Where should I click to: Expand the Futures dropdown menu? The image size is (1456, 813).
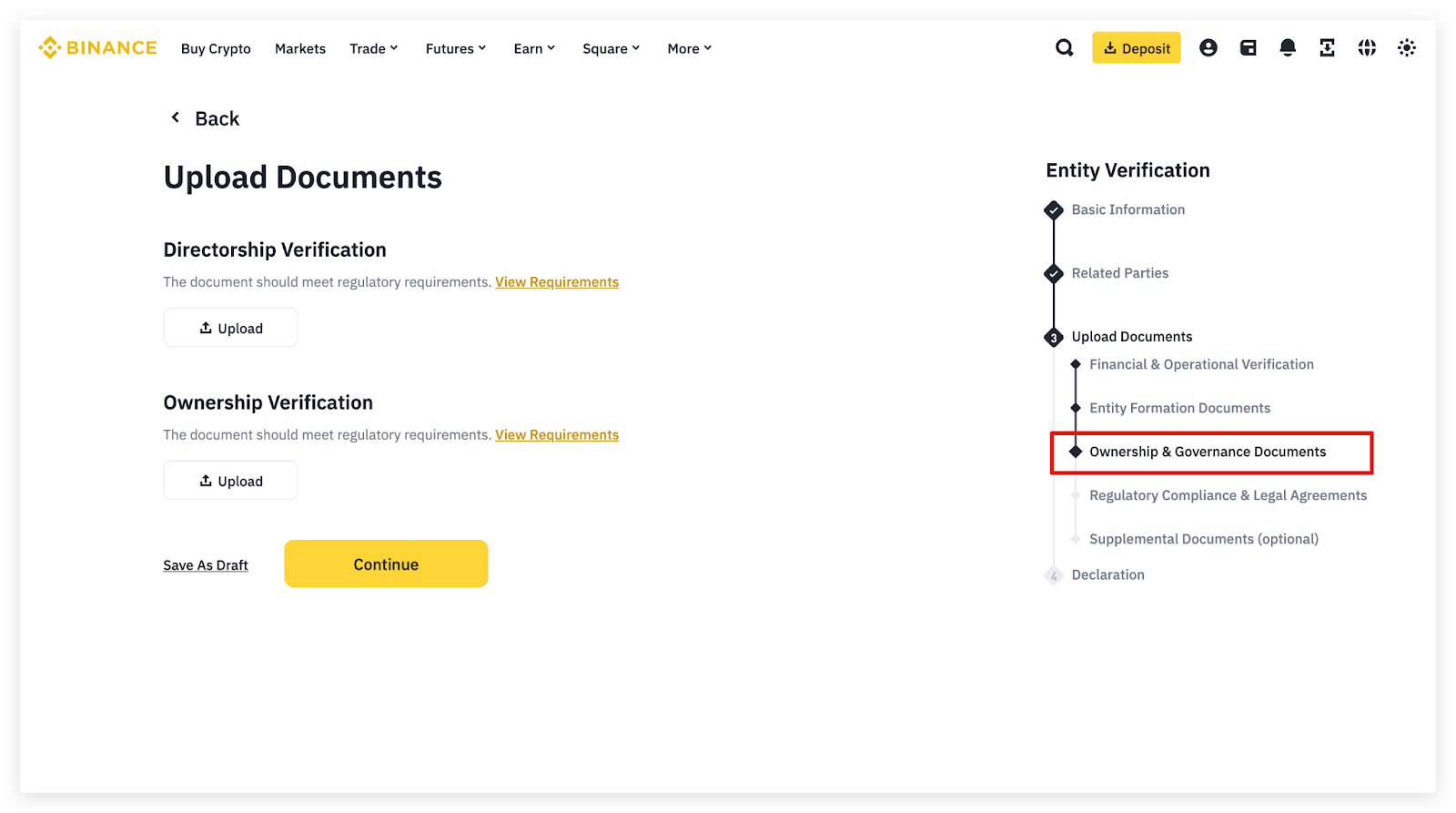pyautogui.click(x=455, y=49)
